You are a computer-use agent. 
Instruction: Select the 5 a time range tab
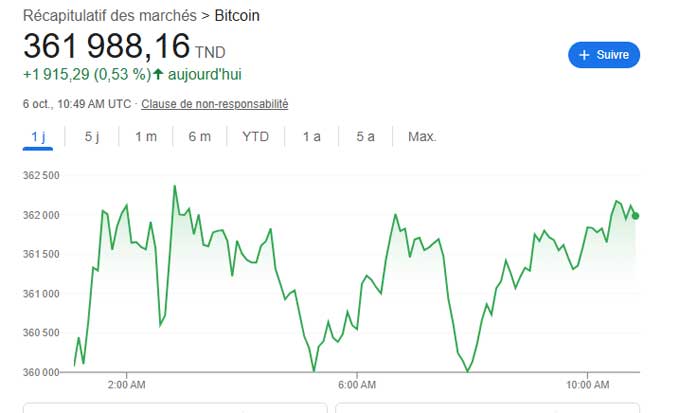tap(365, 137)
